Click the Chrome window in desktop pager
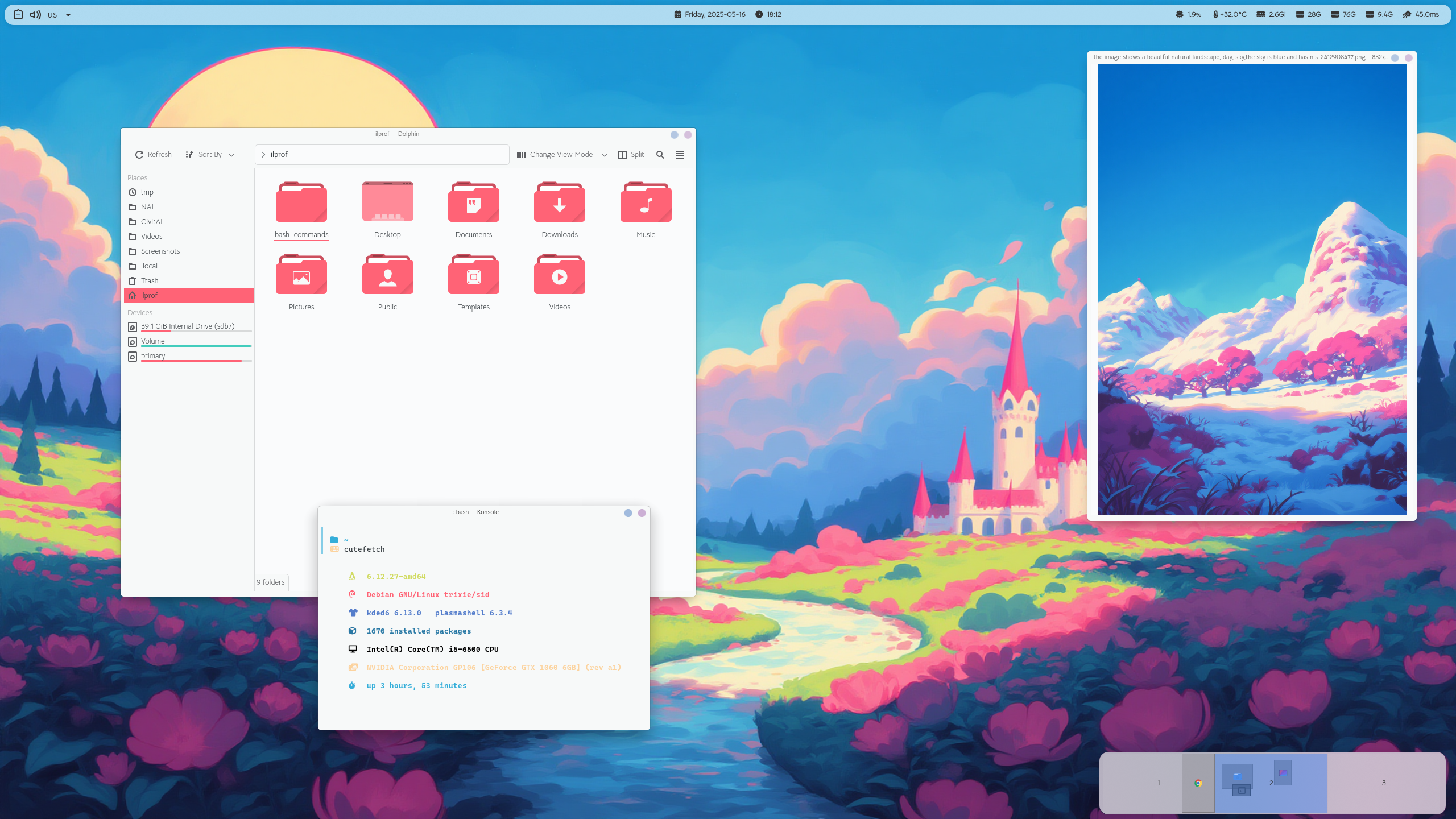Screen dimensions: 1456x819 1198,783
